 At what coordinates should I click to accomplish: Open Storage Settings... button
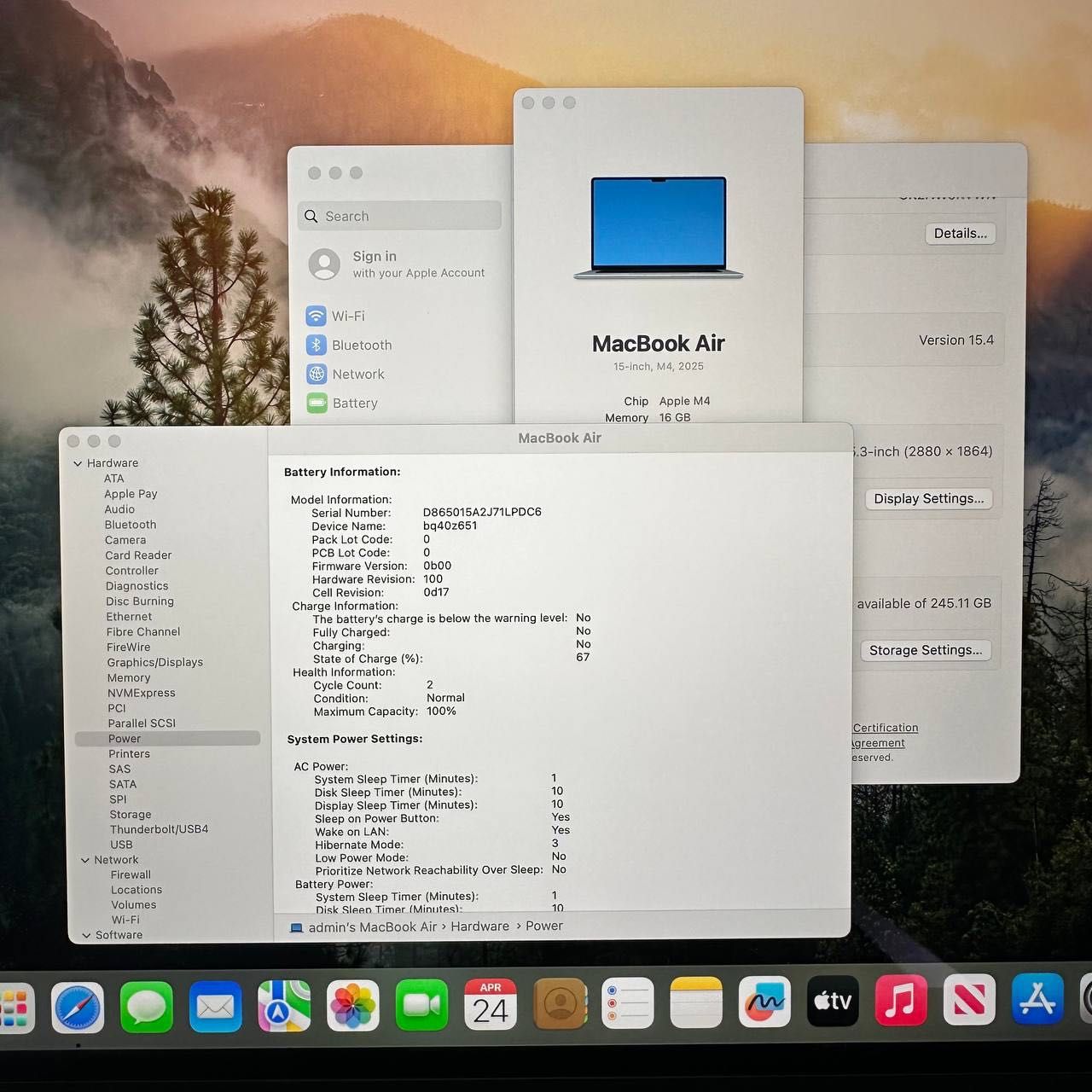pos(926,650)
